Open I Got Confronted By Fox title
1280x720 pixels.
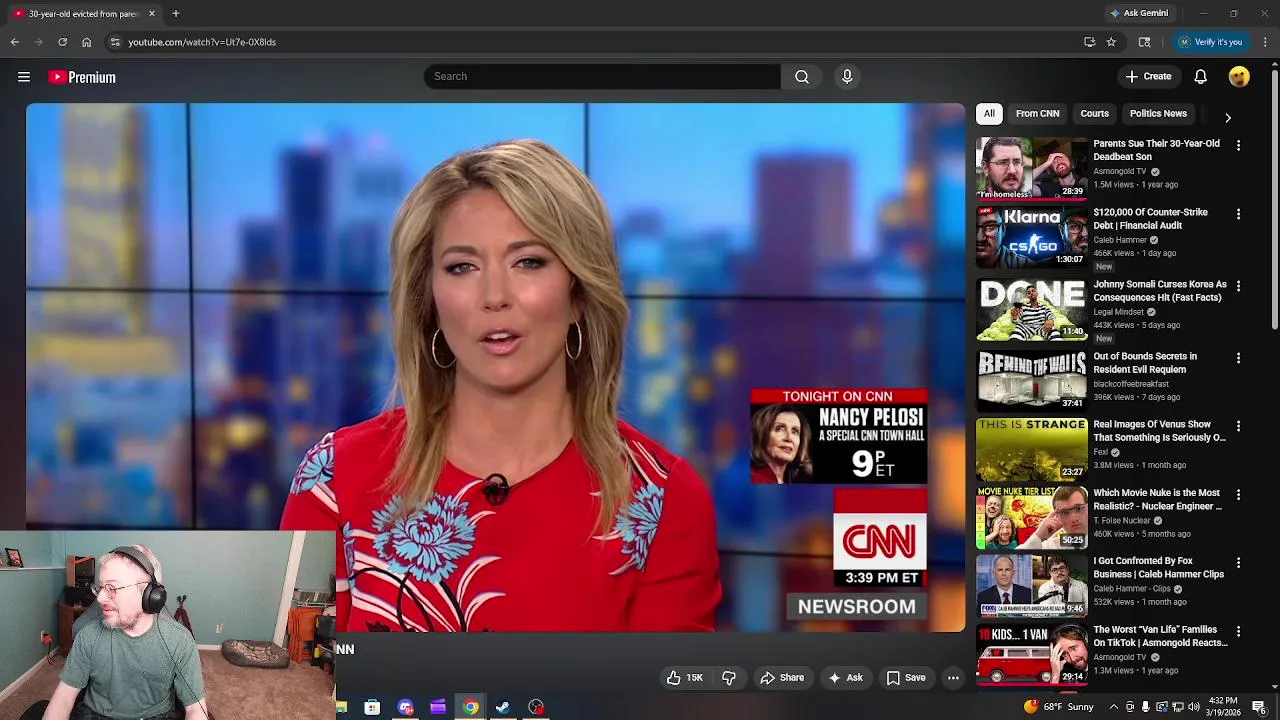[1158, 568]
